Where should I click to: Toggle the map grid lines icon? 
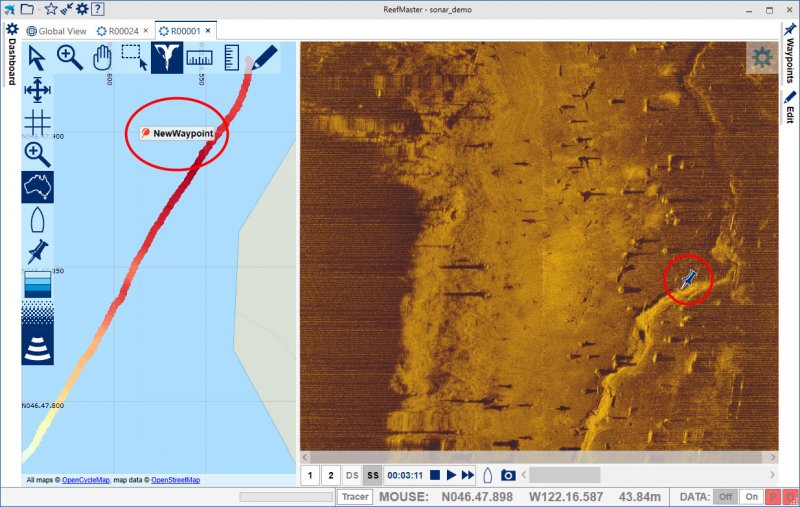(x=37, y=122)
